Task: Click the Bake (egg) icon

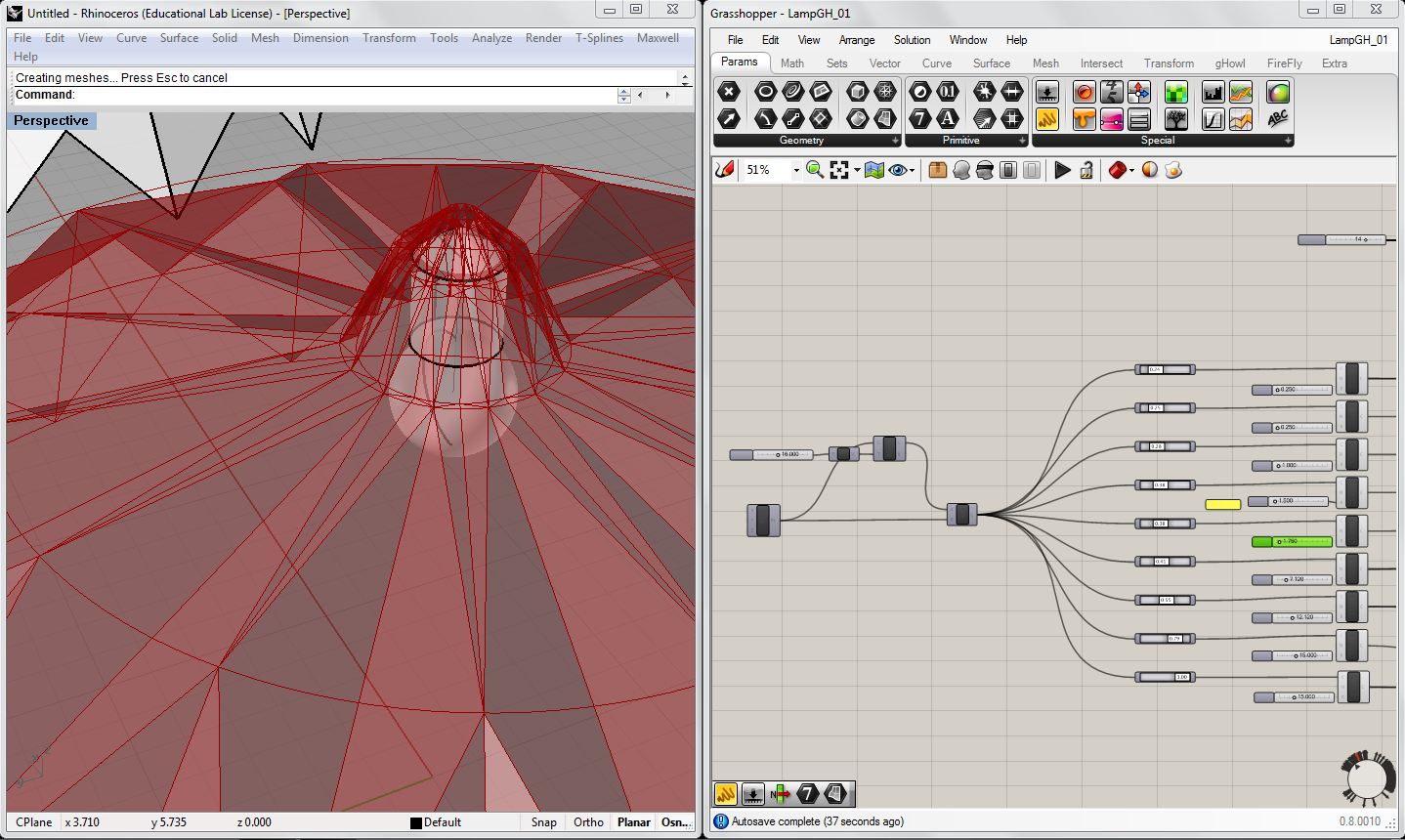Action: point(1172,170)
